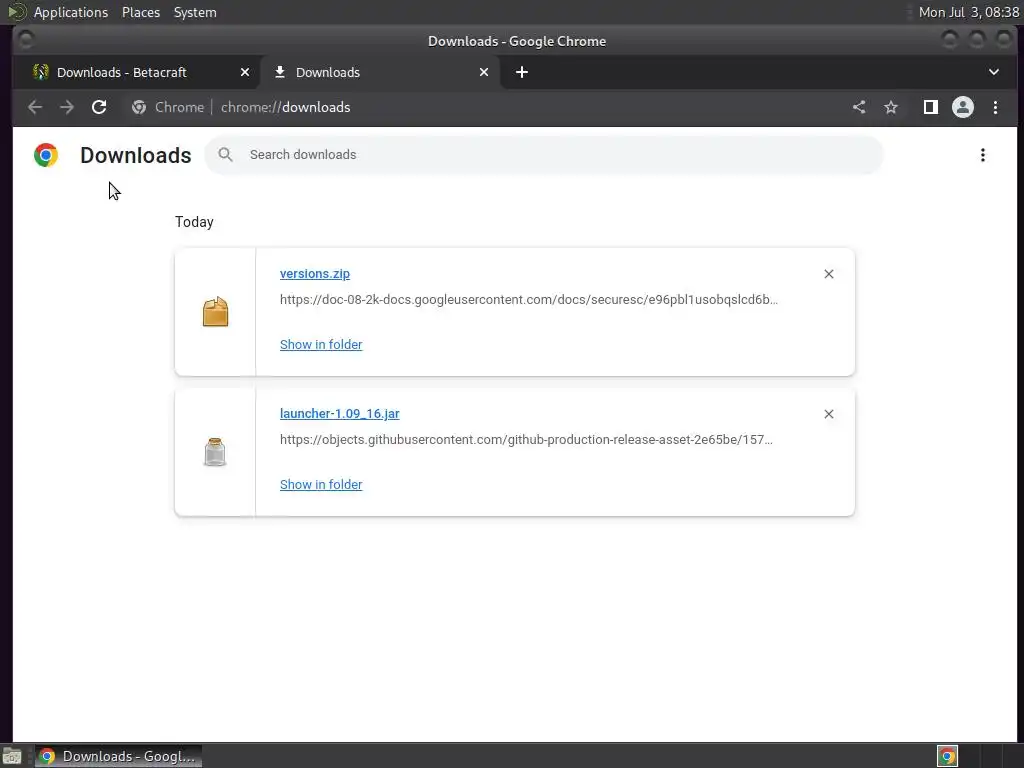This screenshot has width=1024, height=768.
Task: Click the Chrome icon in the workspace switcher
Action: click(x=947, y=756)
